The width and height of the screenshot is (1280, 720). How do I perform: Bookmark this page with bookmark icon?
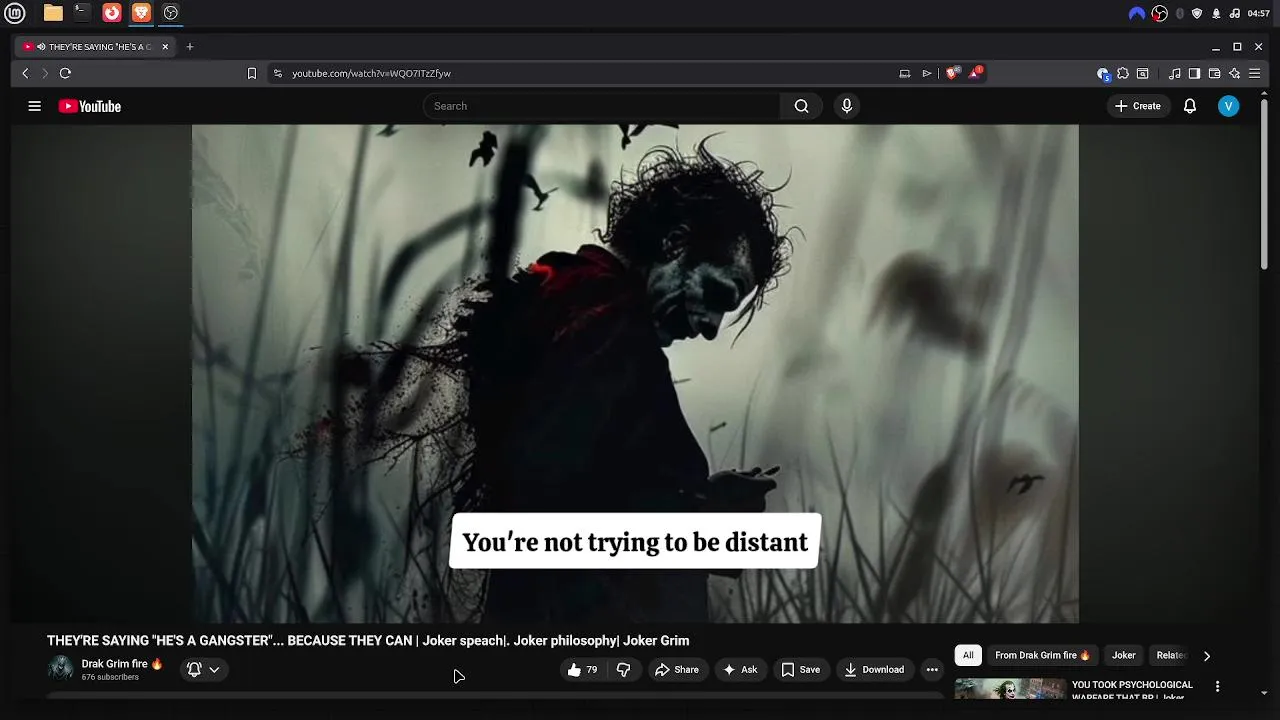click(252, 73)
